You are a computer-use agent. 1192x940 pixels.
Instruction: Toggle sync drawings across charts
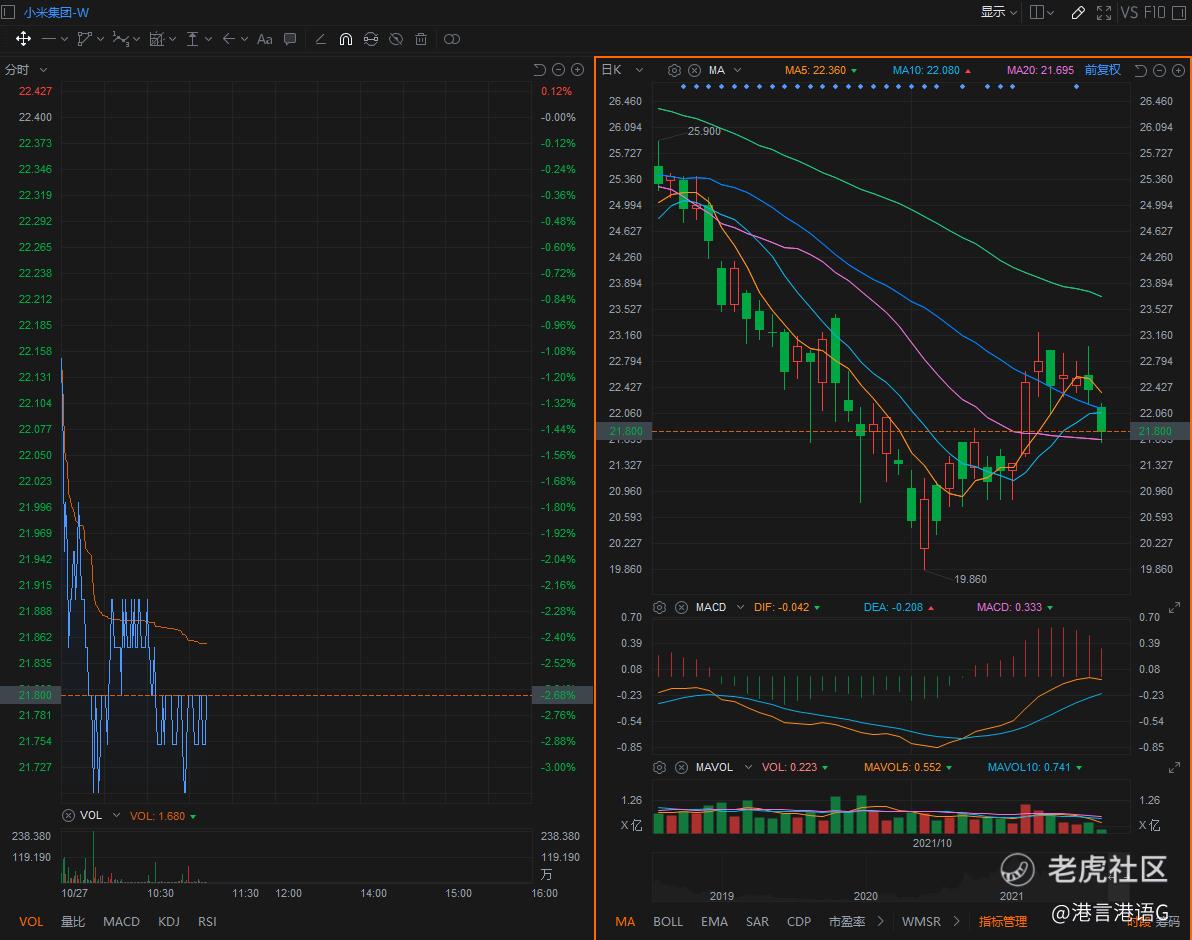371,39
